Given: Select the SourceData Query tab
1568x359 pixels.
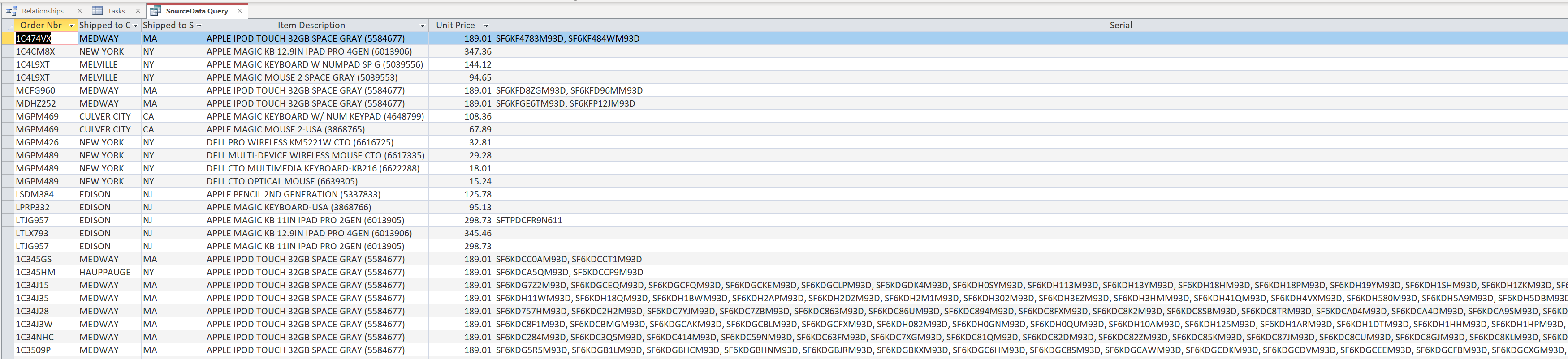Looking at the screenshot, I should [x=197, y=11].
